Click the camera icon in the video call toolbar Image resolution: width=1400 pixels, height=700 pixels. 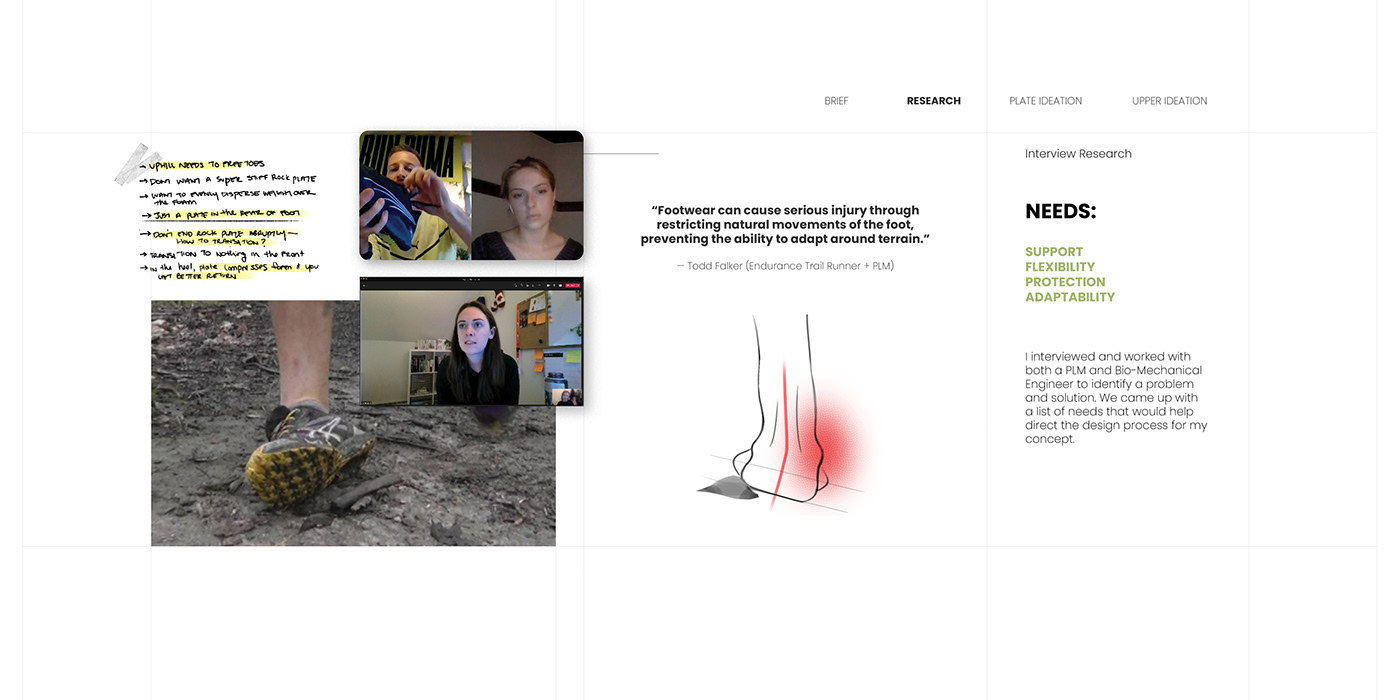click(522, 285)
